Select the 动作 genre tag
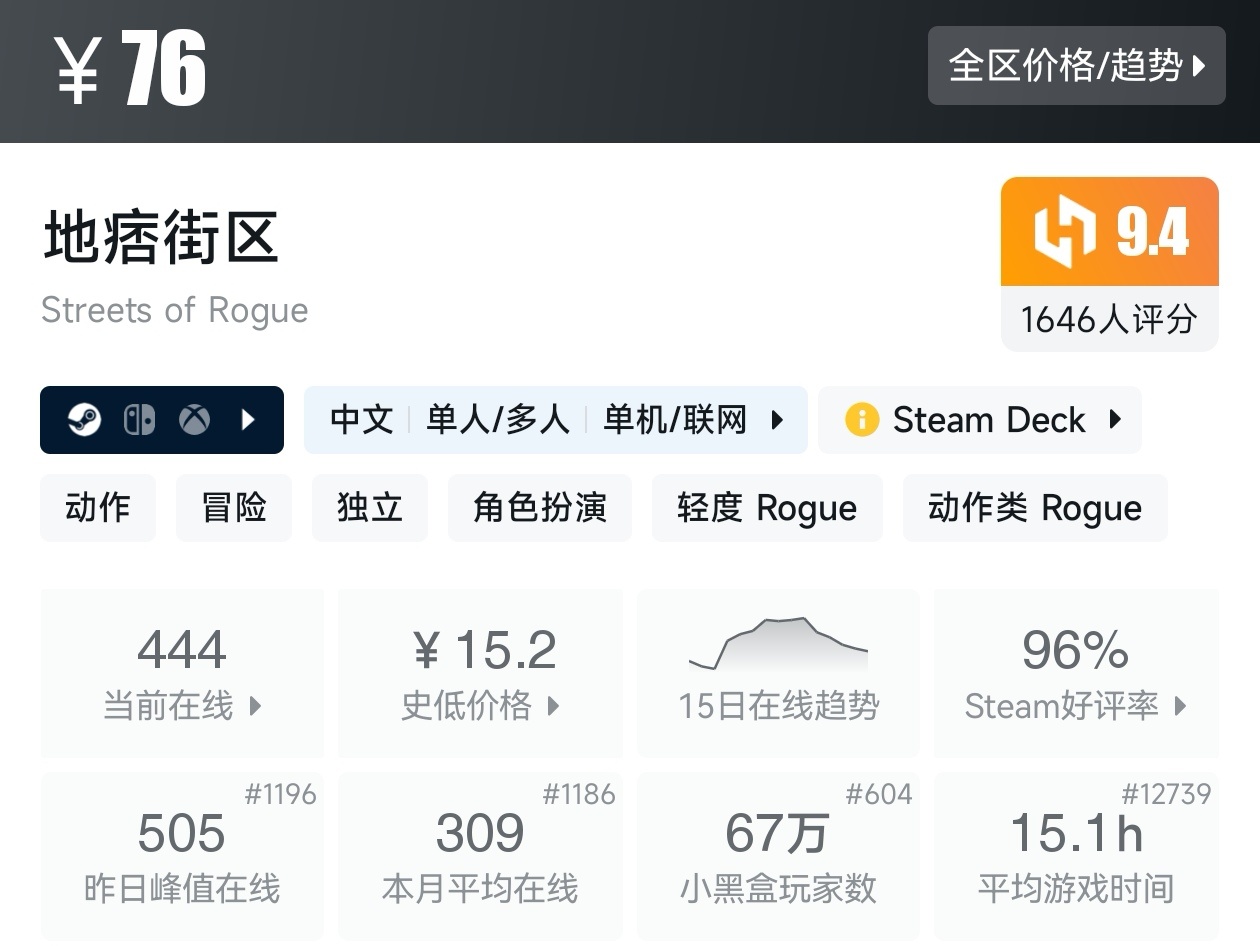 point(98,508)
